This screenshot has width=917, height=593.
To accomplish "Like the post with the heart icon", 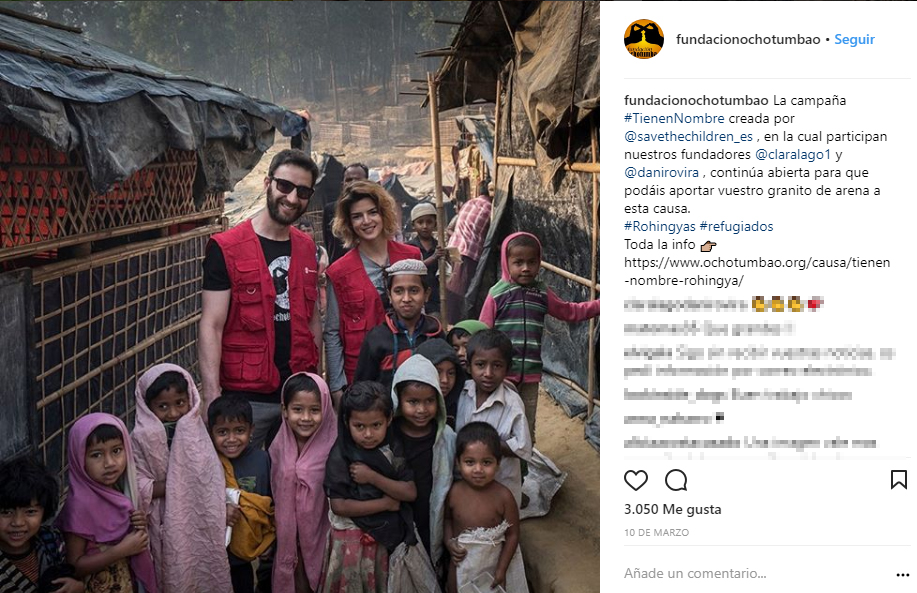I will [636, 480].
